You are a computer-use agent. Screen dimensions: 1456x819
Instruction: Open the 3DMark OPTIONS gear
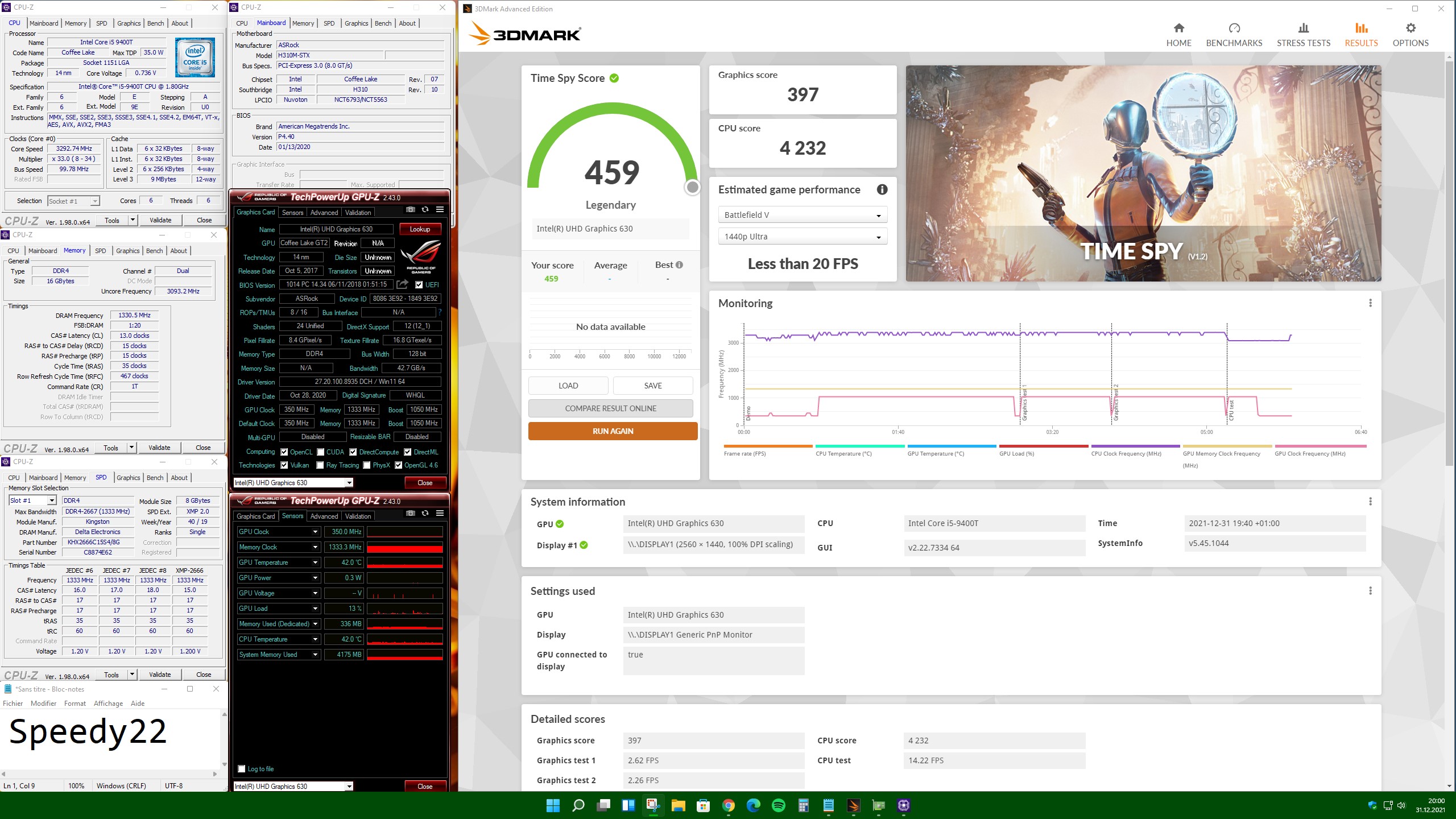1410,35
